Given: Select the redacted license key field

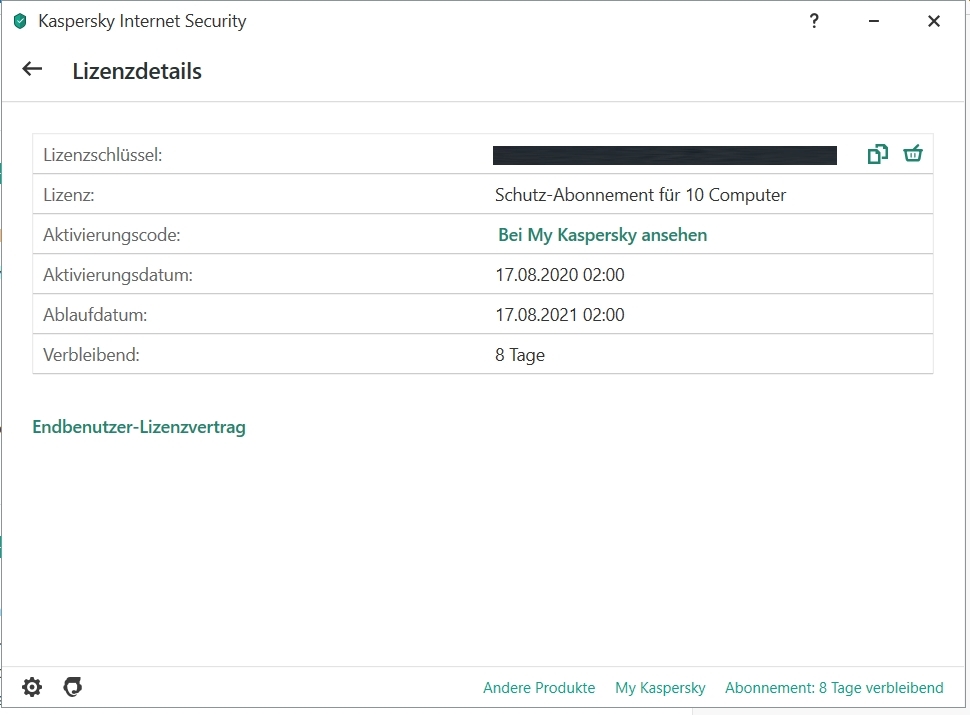Looking at the screenshot, I should [x=665, y=155].
